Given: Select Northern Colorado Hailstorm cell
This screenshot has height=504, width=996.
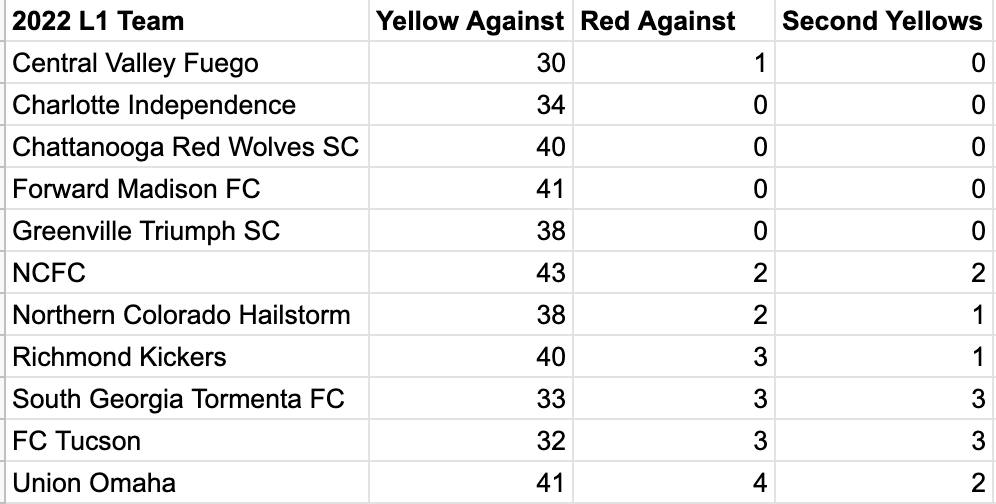Looking at the screenshot, I should click(181, 315).
